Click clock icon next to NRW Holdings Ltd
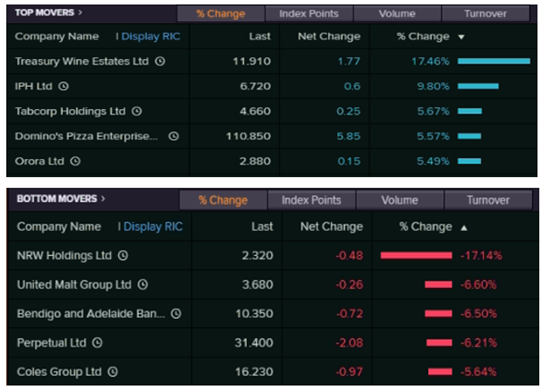 (123, 255)
